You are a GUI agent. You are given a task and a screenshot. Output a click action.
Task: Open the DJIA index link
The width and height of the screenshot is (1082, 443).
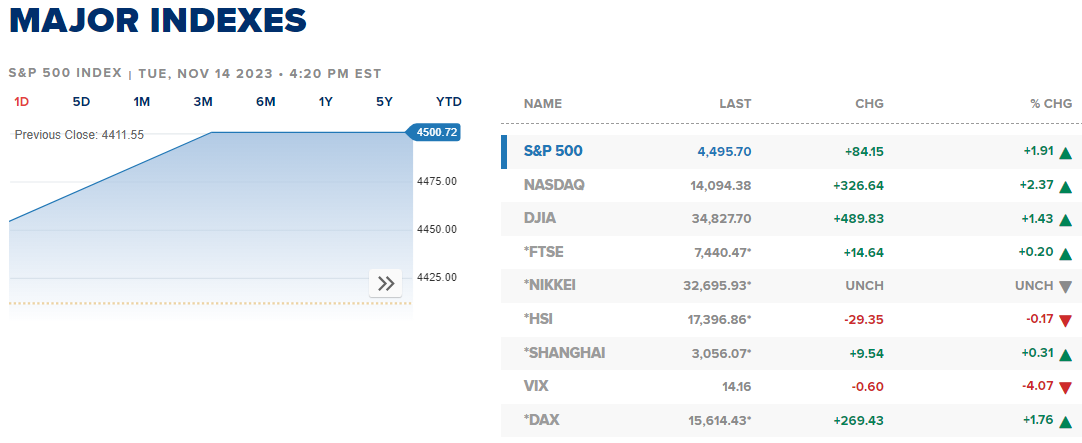pos(541,218)
